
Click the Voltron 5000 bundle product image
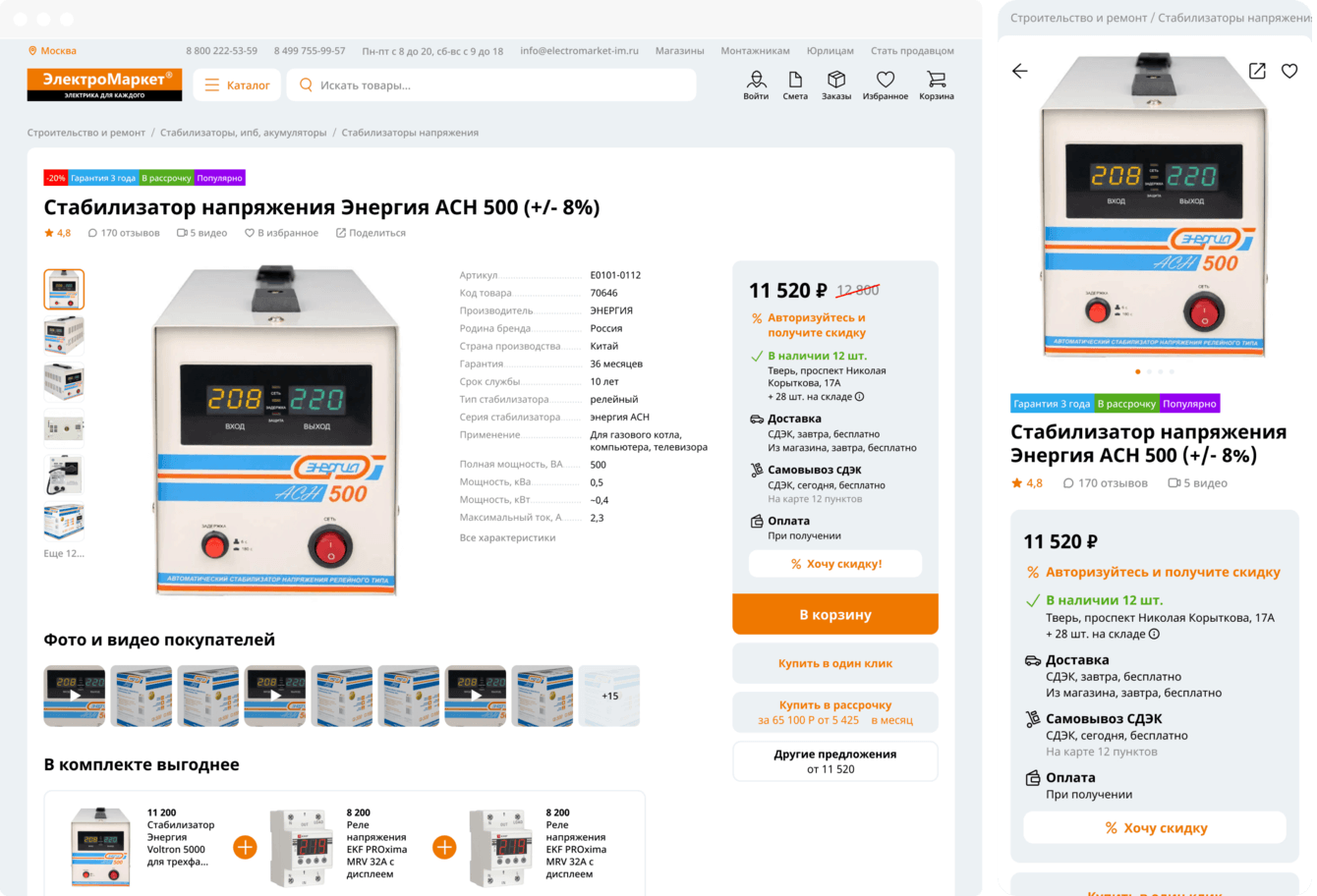point(101,846)
